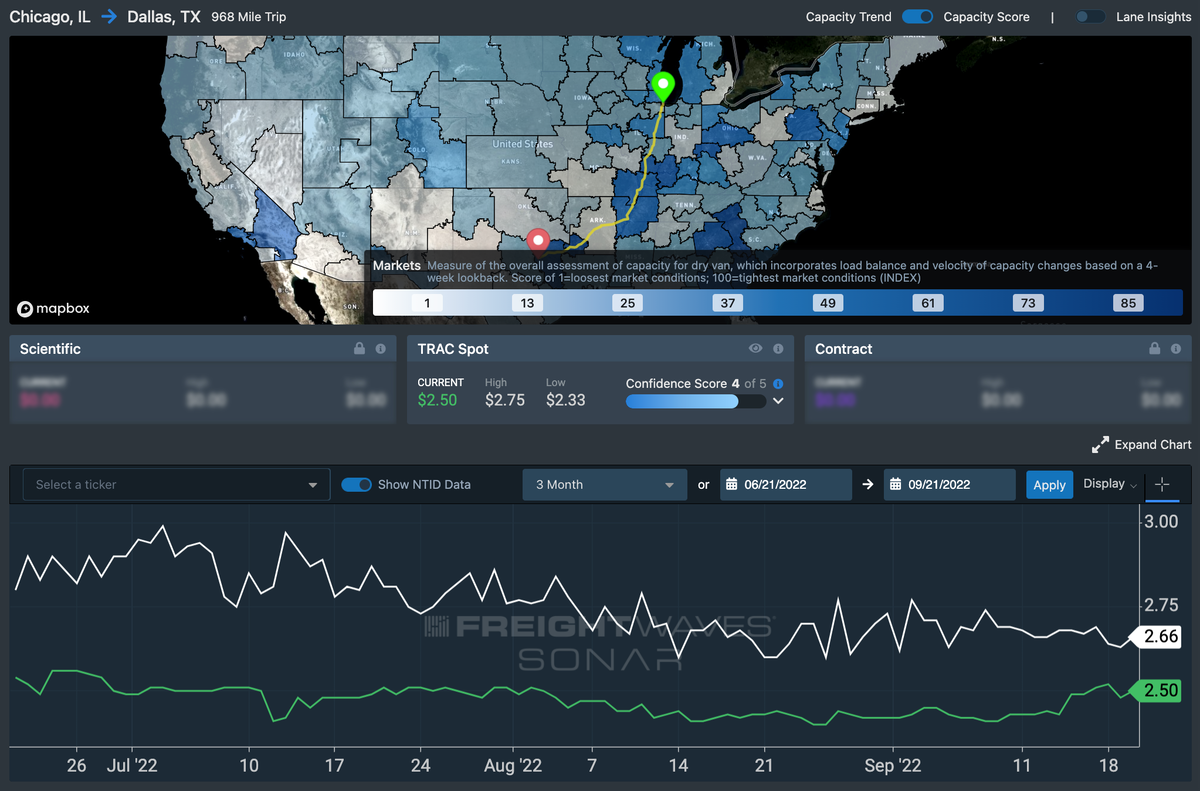Enable the Lane Insights toggle
This screenshot has width=1200, height=791.
pyautogui.click(x=1091, y=17)
